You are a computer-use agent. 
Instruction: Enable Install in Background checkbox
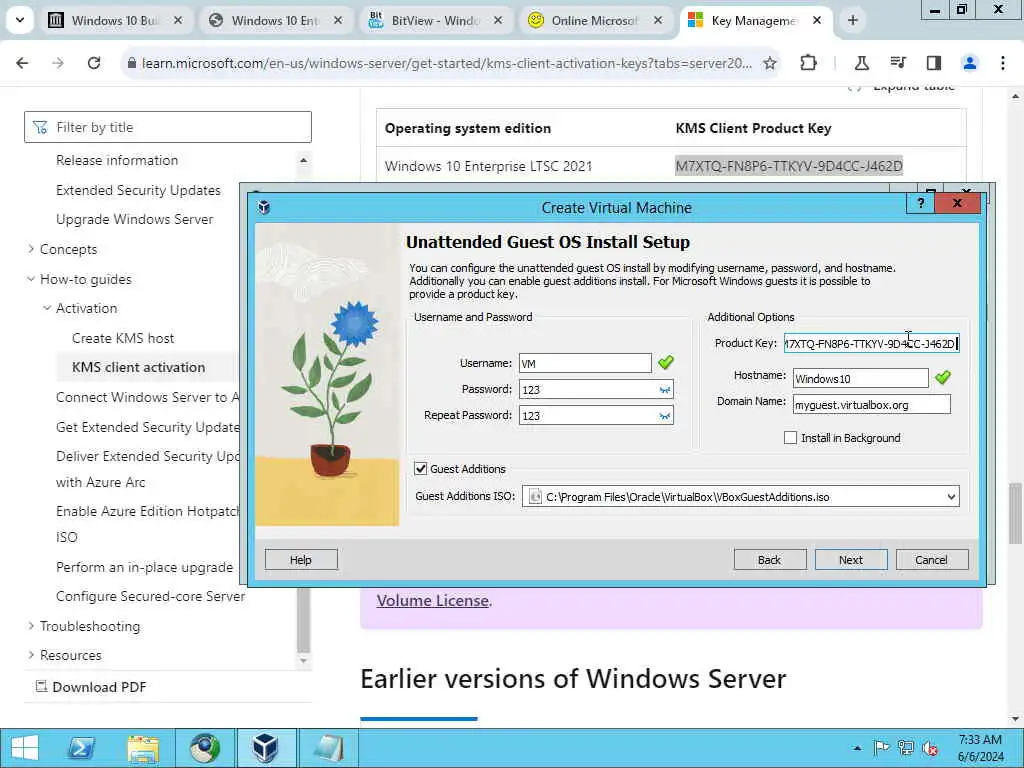click(790, 438)
